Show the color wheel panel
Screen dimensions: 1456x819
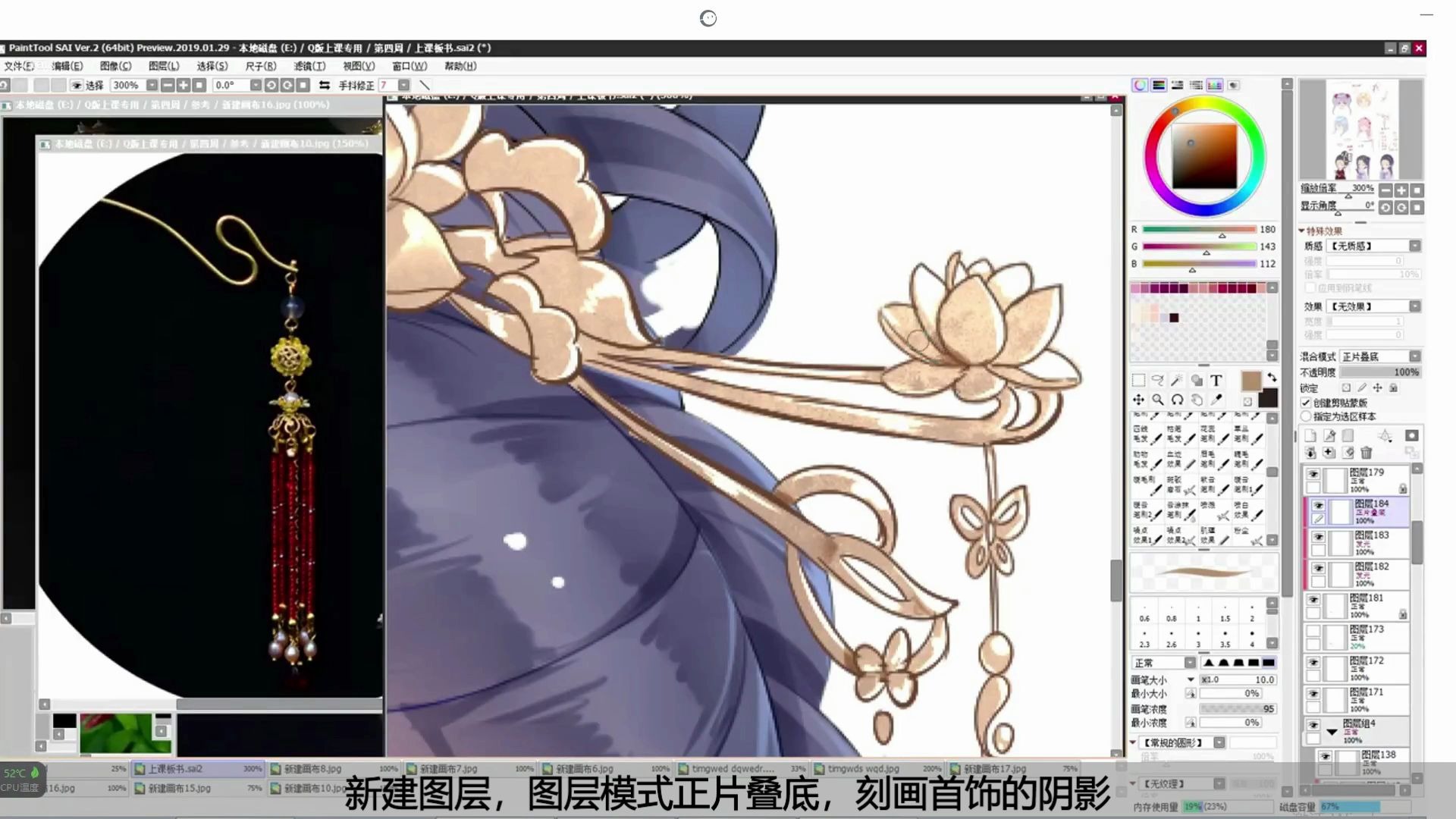coord(1140,85)
